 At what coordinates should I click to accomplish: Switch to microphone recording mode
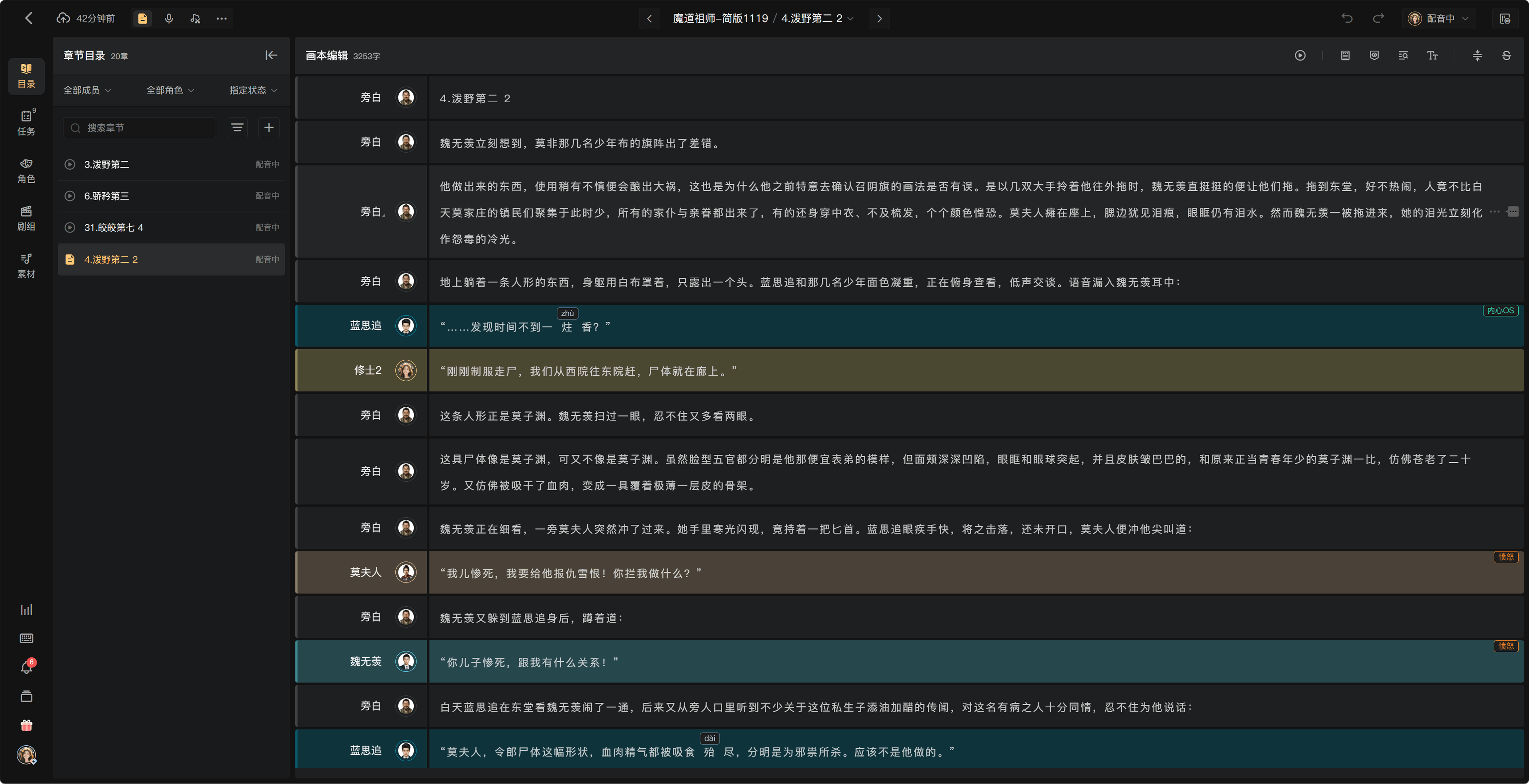click(x=169, y=18)
